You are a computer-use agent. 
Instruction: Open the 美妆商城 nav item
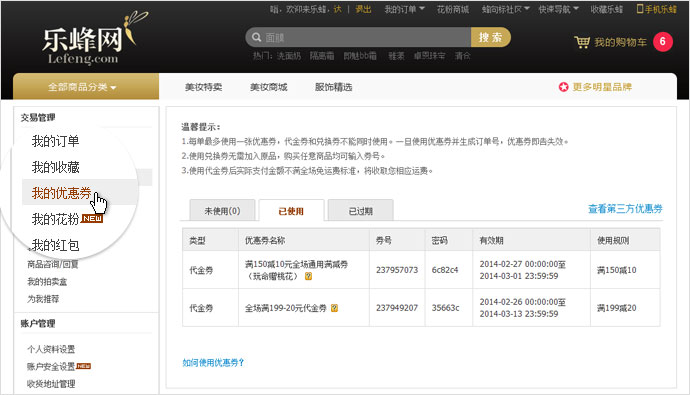coord(268,87)
